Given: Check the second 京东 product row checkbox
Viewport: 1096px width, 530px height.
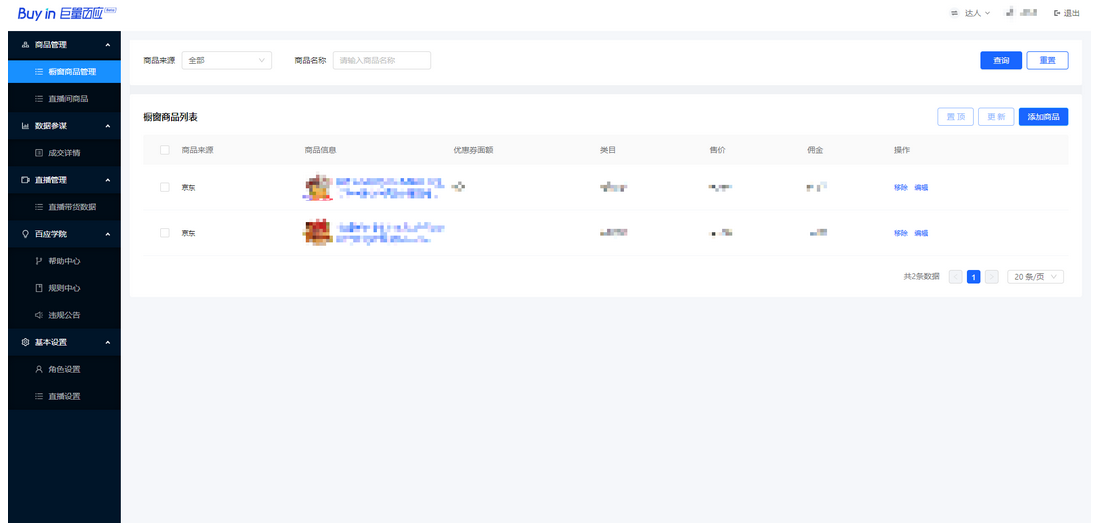Looking at the screenshot, I should click(x=164, y=233).
